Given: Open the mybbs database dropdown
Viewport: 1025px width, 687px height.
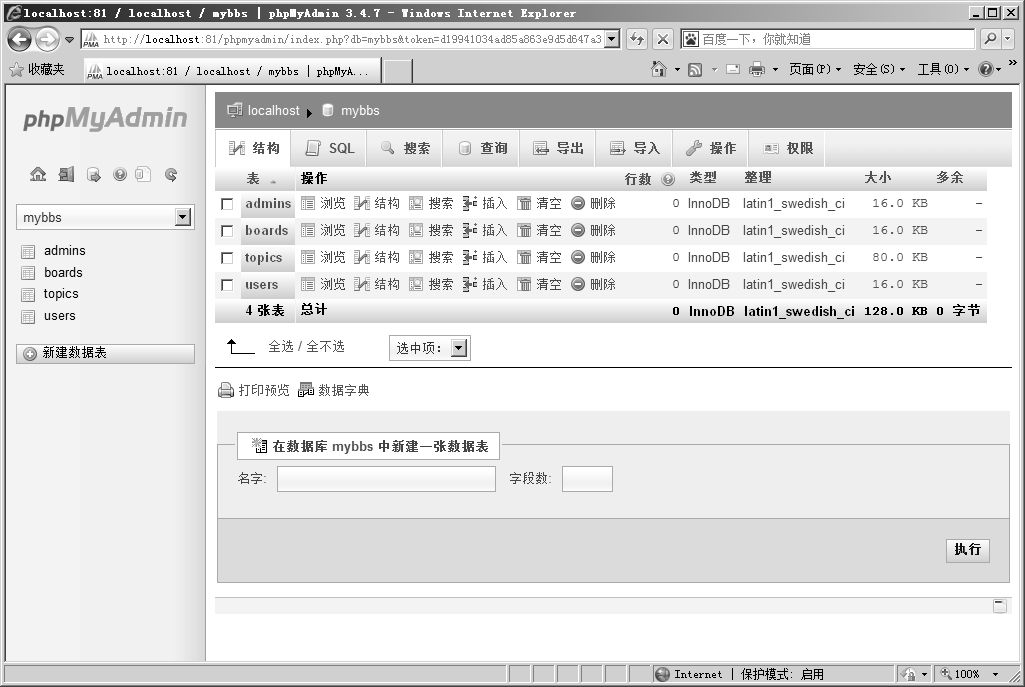Looking at the screenshot, I should click(105, 217).
